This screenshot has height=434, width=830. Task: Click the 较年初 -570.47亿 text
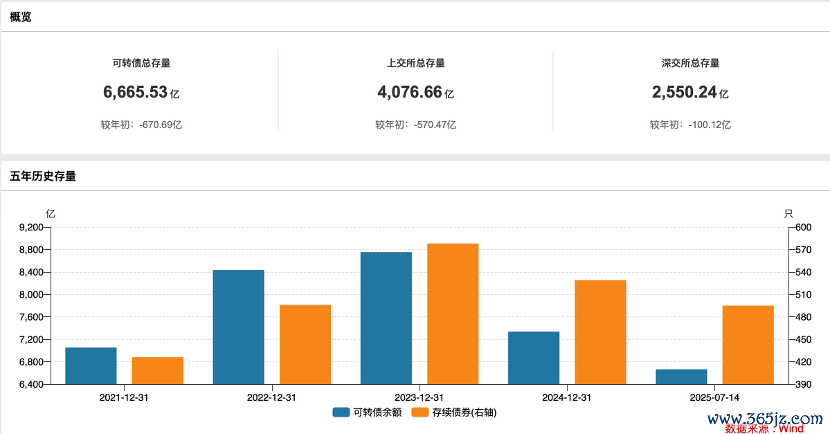tap(416, 125)
